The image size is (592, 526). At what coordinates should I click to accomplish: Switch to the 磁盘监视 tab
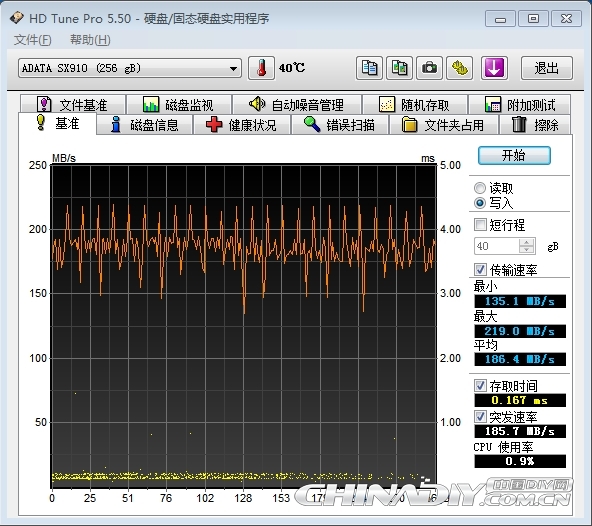179,104
